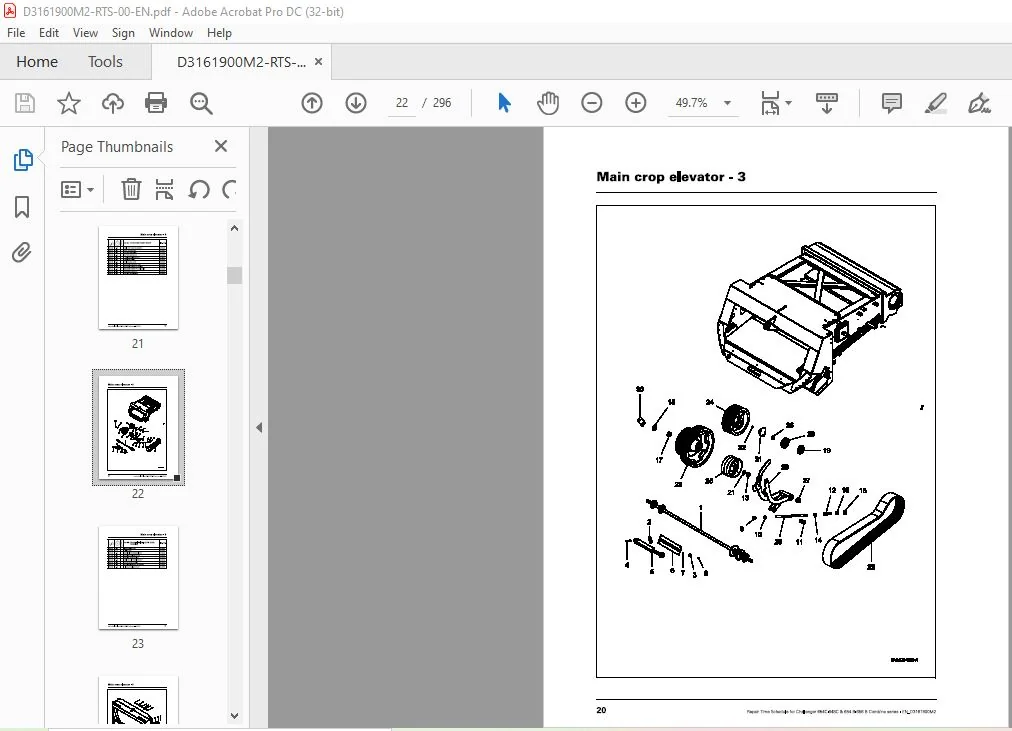Select the page 21 thumbnail
Screen dimensions: 1012x731
pyautogui.click(x=138, y=277)
